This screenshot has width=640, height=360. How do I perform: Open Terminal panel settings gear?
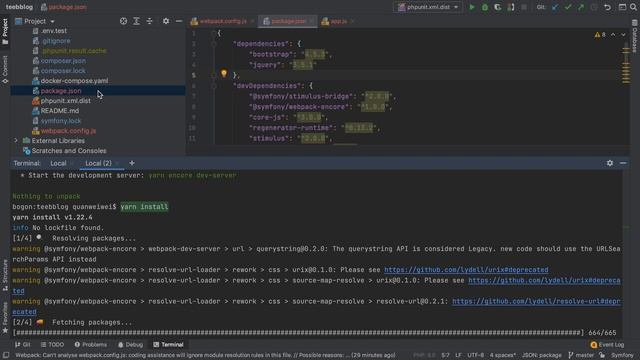[610, 163]
